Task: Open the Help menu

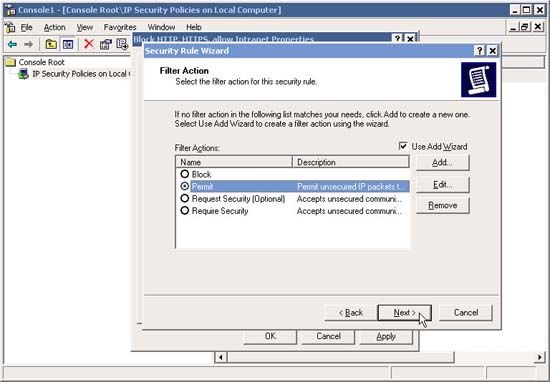Action: (x=194, y=27)
